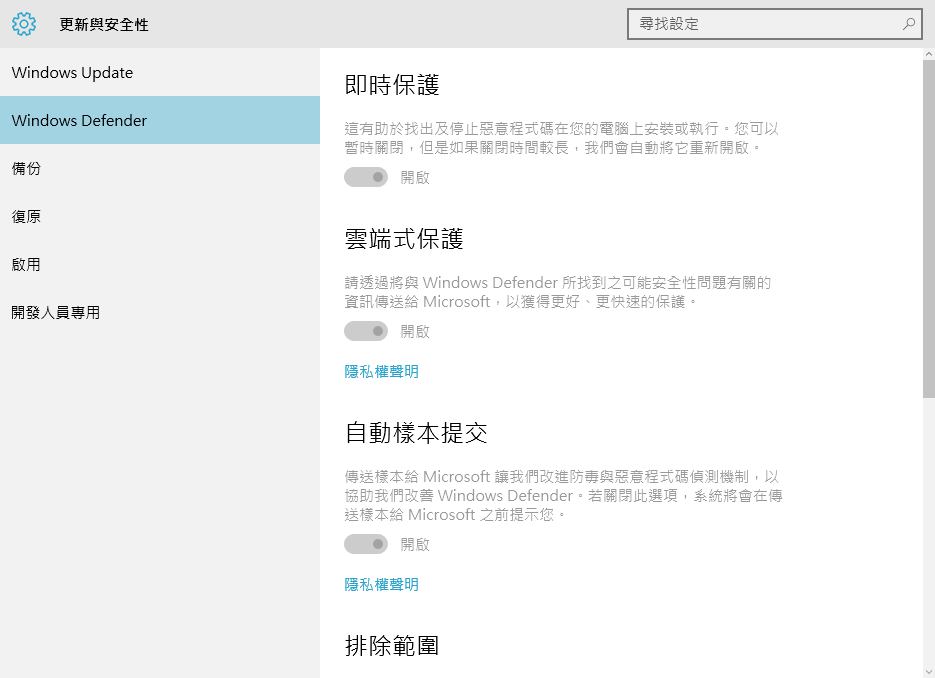Click the vertical scrollbar thumb

tap(928, 229)
